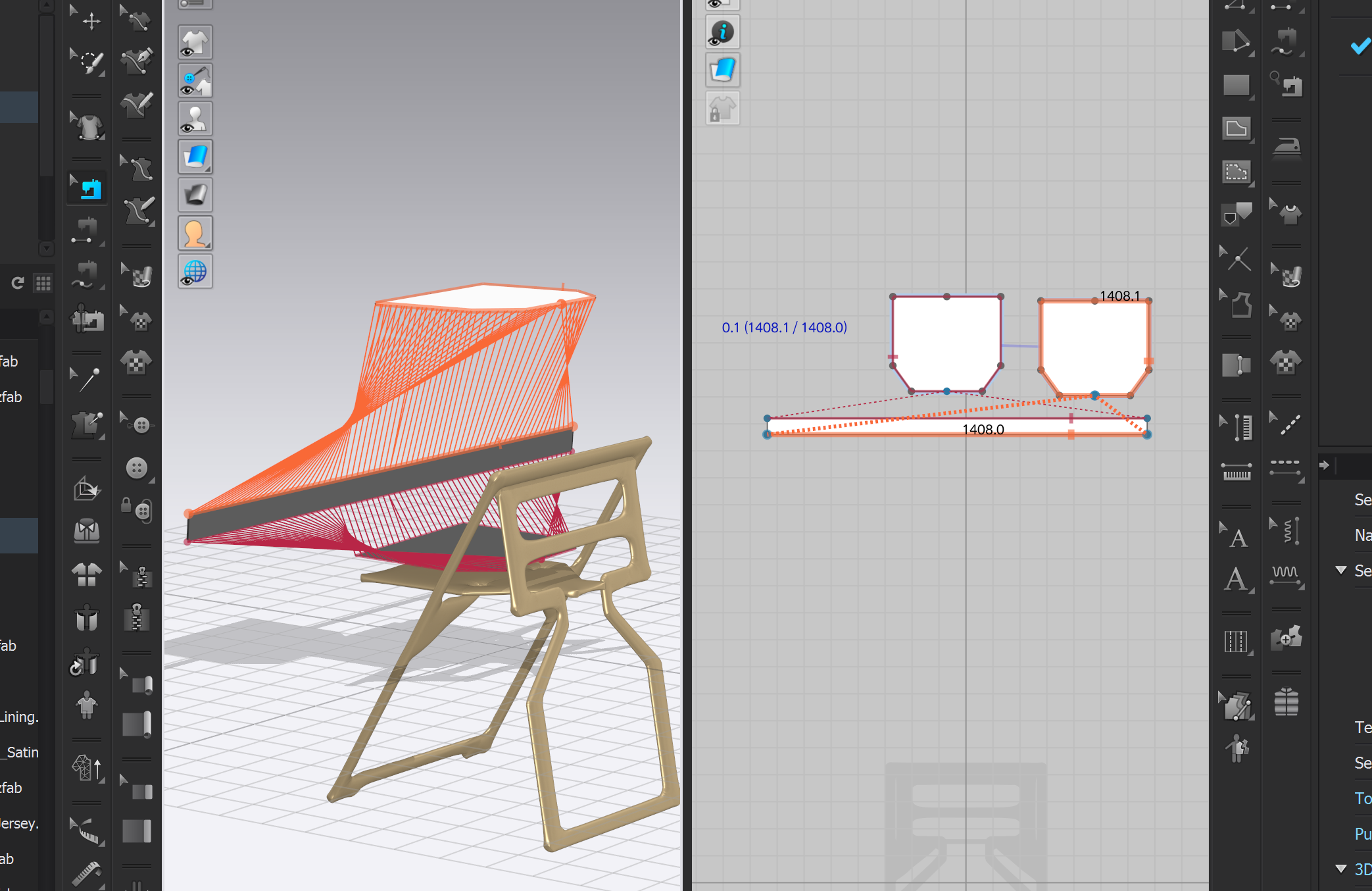Click the refresh icon in the left library panel
Image resolution: width=1372 pixels, height=891 pixels.
pyautogui.click(x=18, y=283)
